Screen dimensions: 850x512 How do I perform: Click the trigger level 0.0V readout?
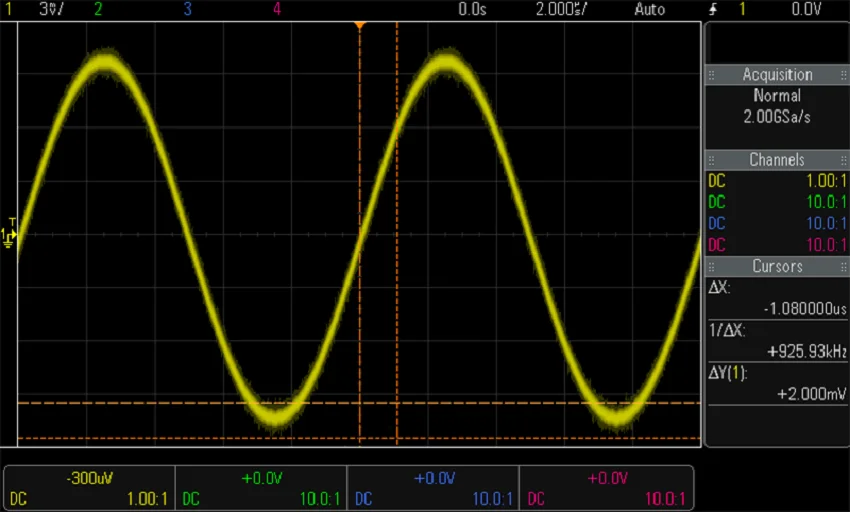point(806,9)
